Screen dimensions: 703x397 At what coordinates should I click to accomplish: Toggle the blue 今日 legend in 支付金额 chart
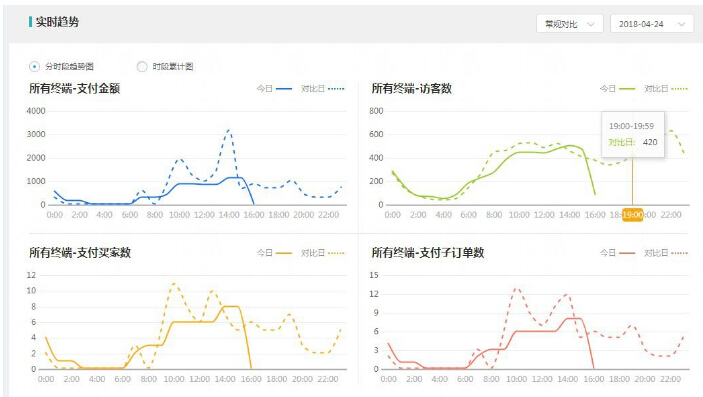click(x=274, y=89)
